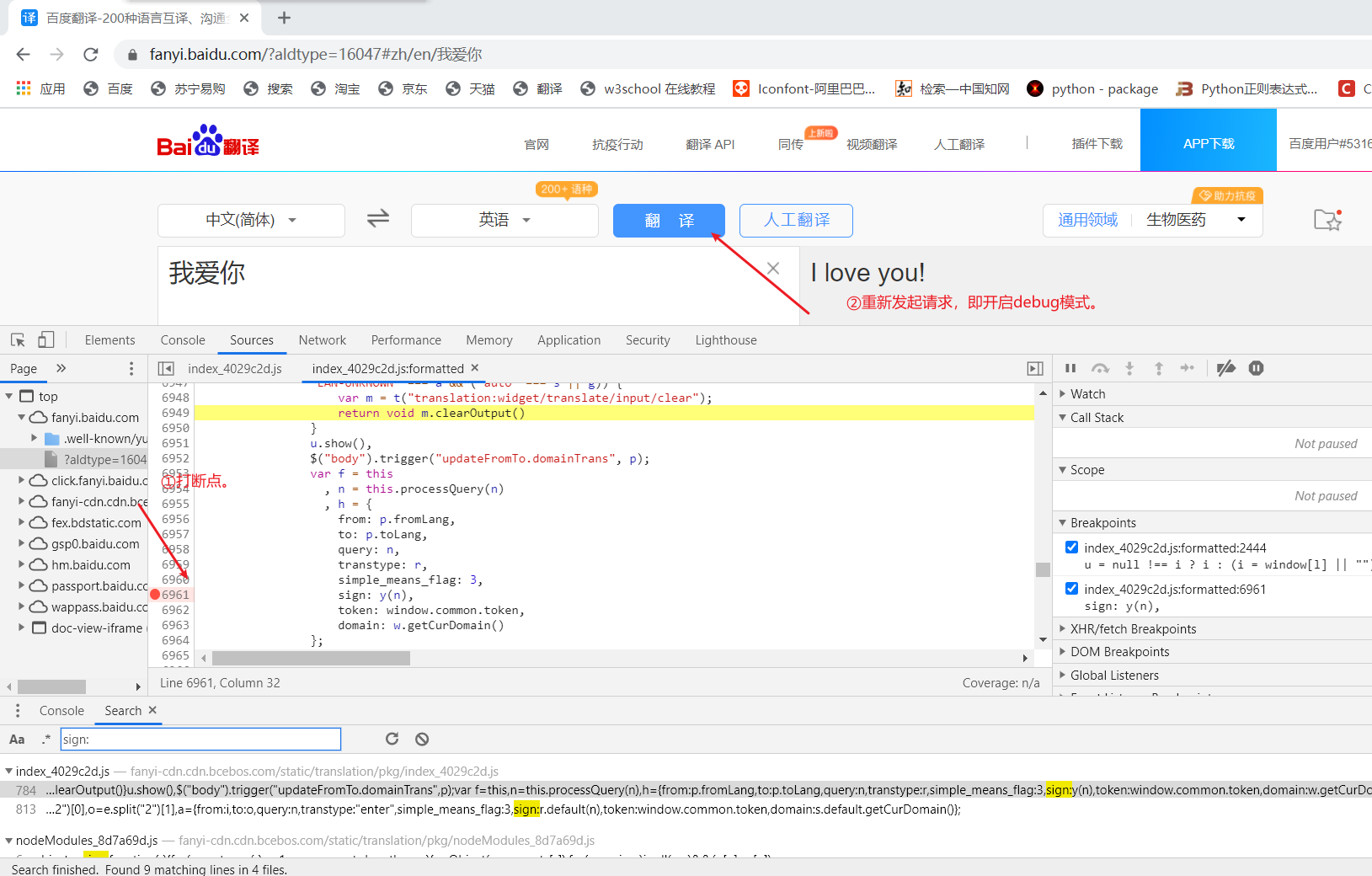This screenshot has height=876, width=1372.
Task: Select the index_4029c2d.js file tab
Action: pos(235,369)
